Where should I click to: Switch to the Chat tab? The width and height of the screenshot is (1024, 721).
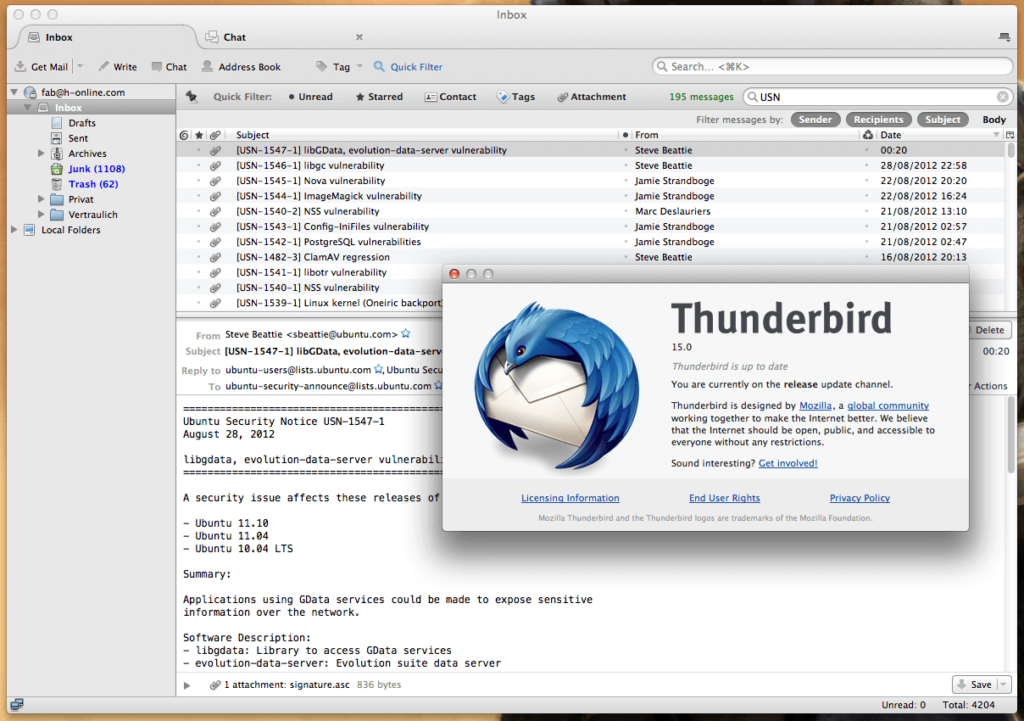[x=231, y=37]
